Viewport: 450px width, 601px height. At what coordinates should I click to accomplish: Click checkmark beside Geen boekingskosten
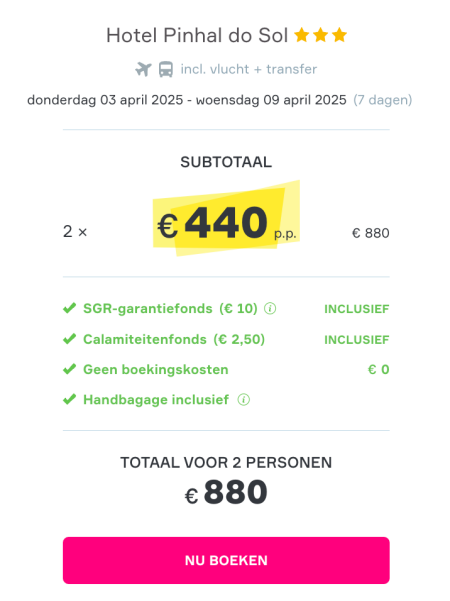[x=69, y=369]
